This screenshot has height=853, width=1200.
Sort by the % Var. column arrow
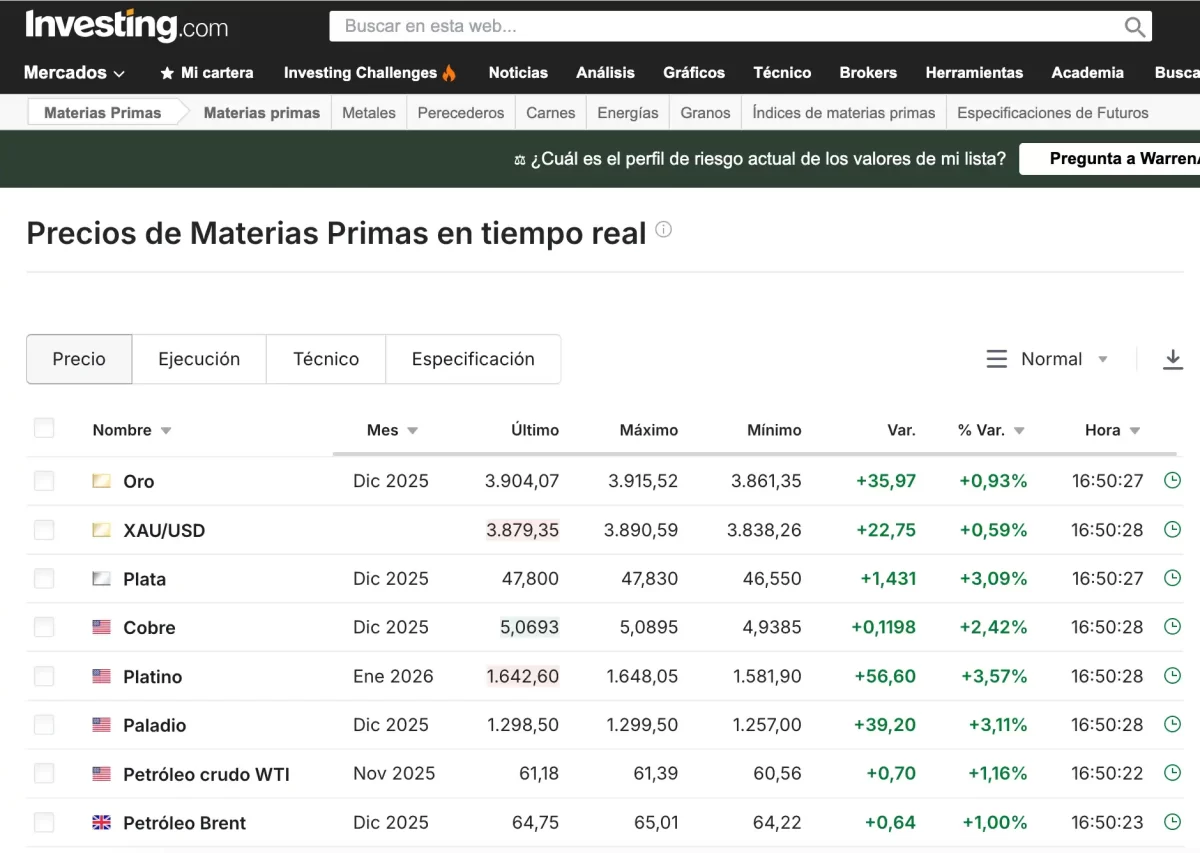tap(1019, 431)
